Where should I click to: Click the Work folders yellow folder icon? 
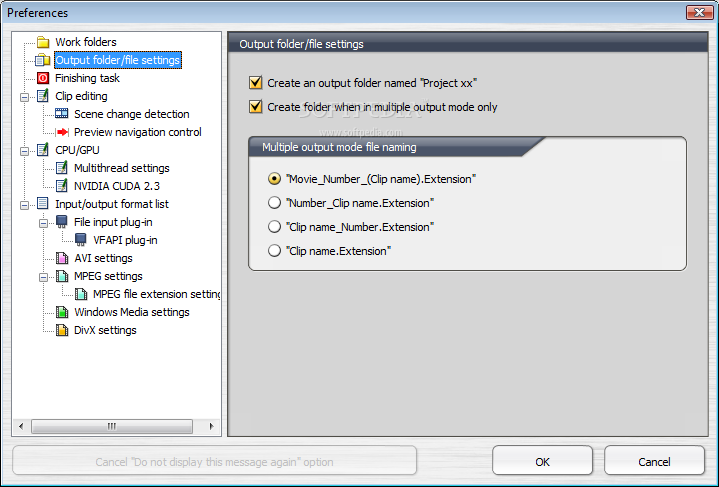[x=43, y=42]
